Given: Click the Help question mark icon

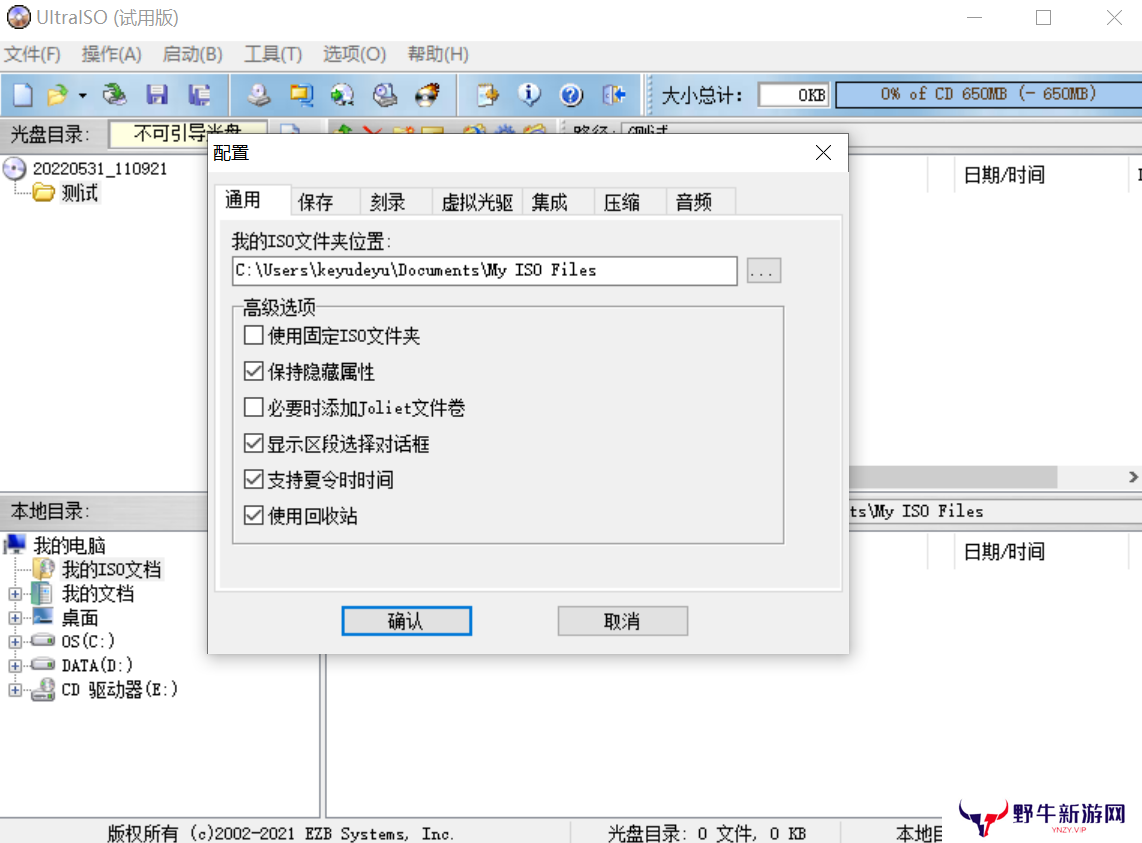Looking at the screenshot, I should 571,95.
